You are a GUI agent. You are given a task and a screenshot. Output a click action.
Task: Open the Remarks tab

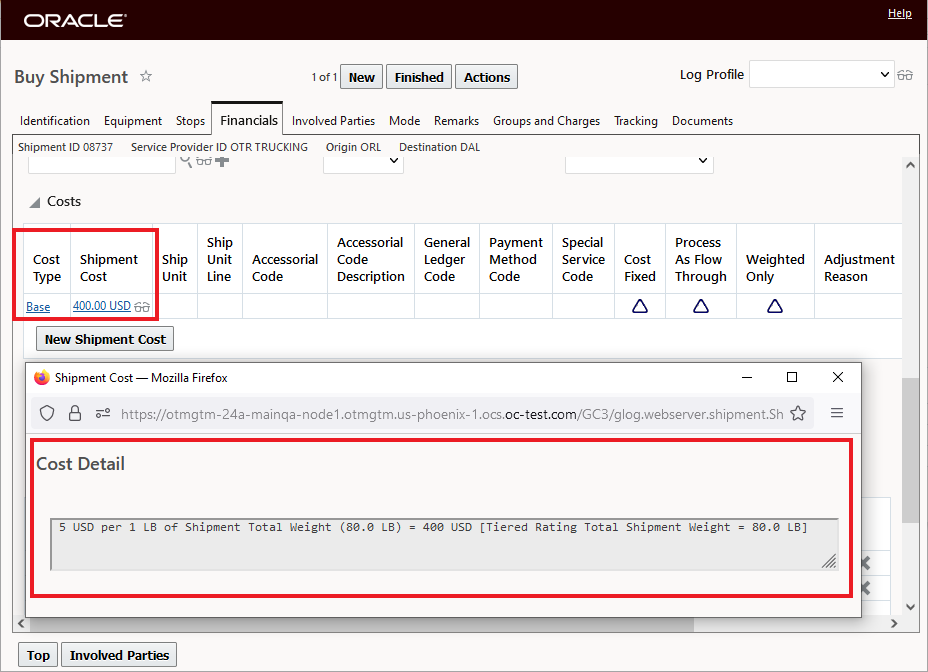tap(456, 121)
